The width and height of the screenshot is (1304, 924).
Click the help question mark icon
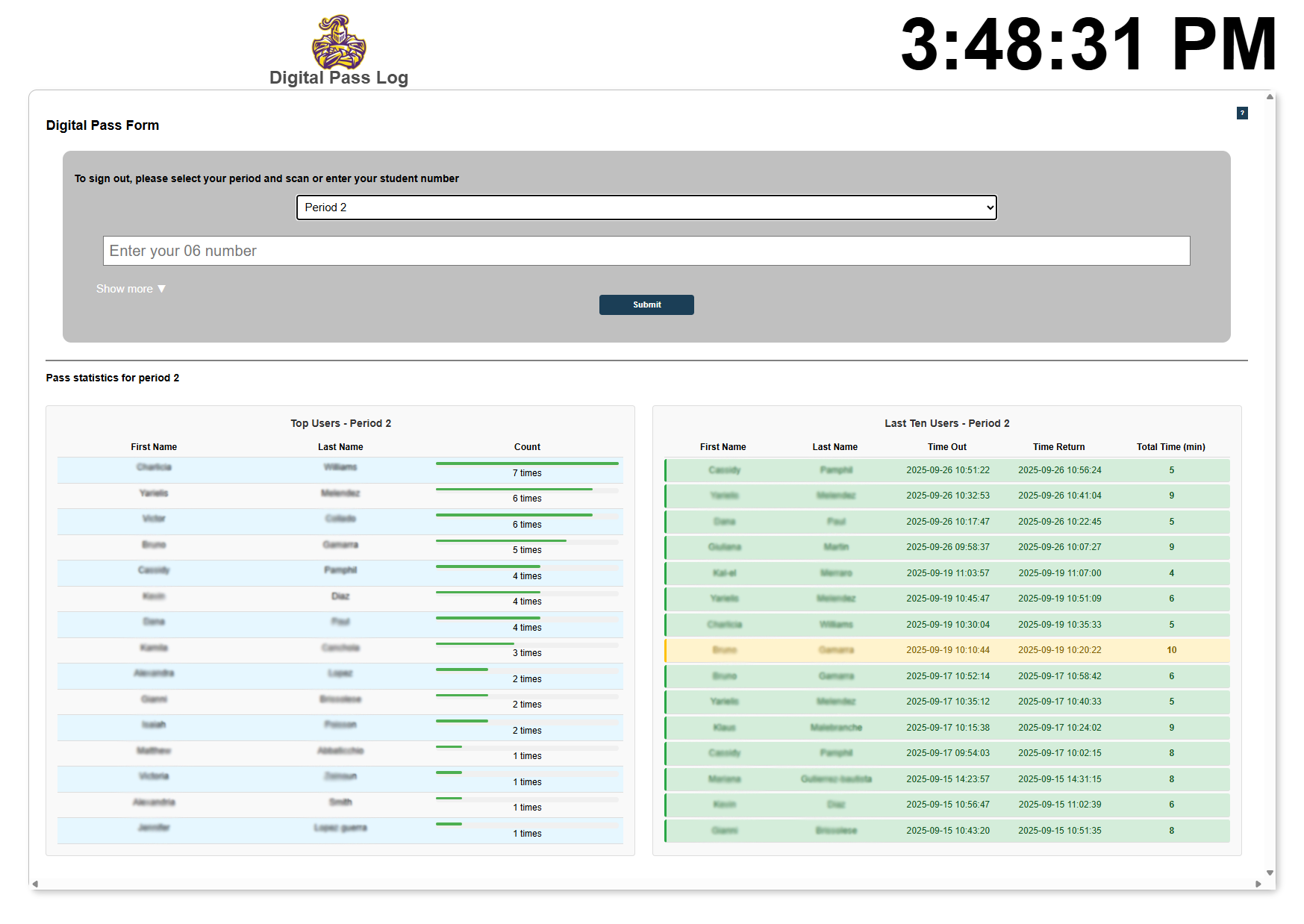pyautogui.click(x=1242, y=113)
